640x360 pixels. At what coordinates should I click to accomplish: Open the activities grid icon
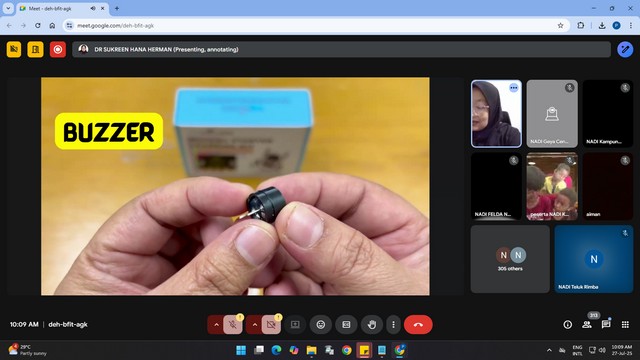[x=625, y=324]
